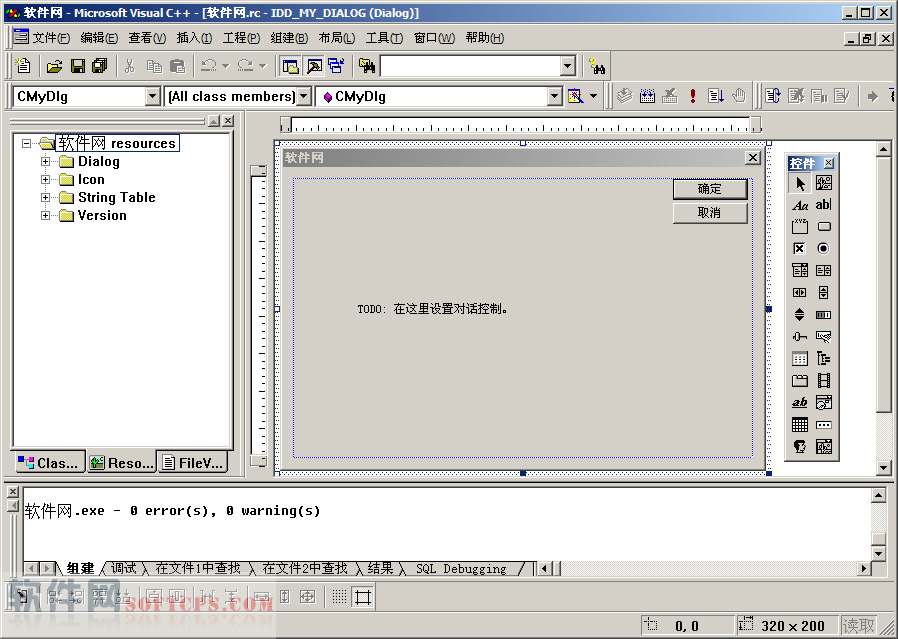Switch to the ClassView tab
Image resolution: width=898 pixels, height=639 pixels.
pos(48,463)
